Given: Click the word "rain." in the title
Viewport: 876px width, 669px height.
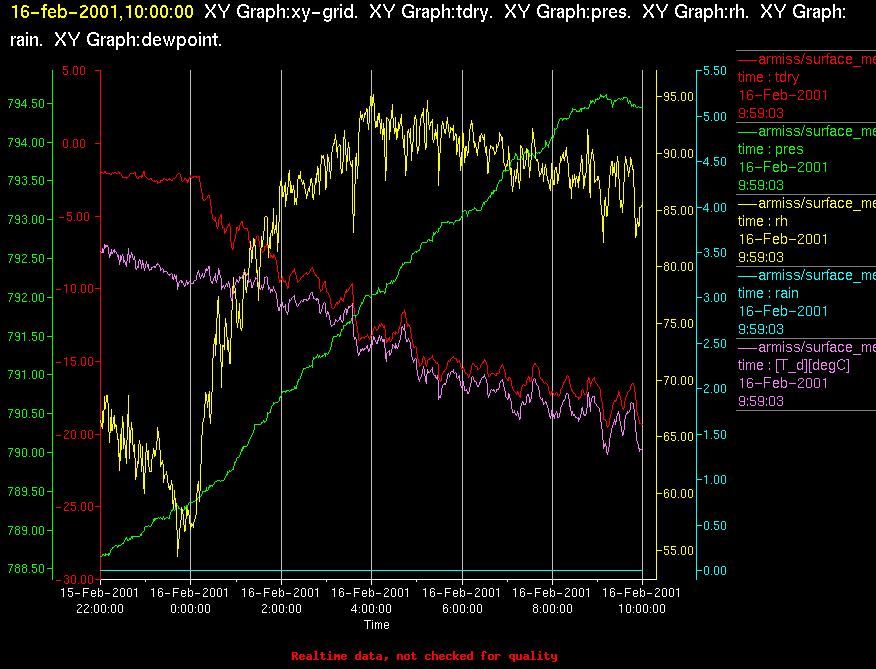Looking at the screenshot, I should click(x=27, y=40).
